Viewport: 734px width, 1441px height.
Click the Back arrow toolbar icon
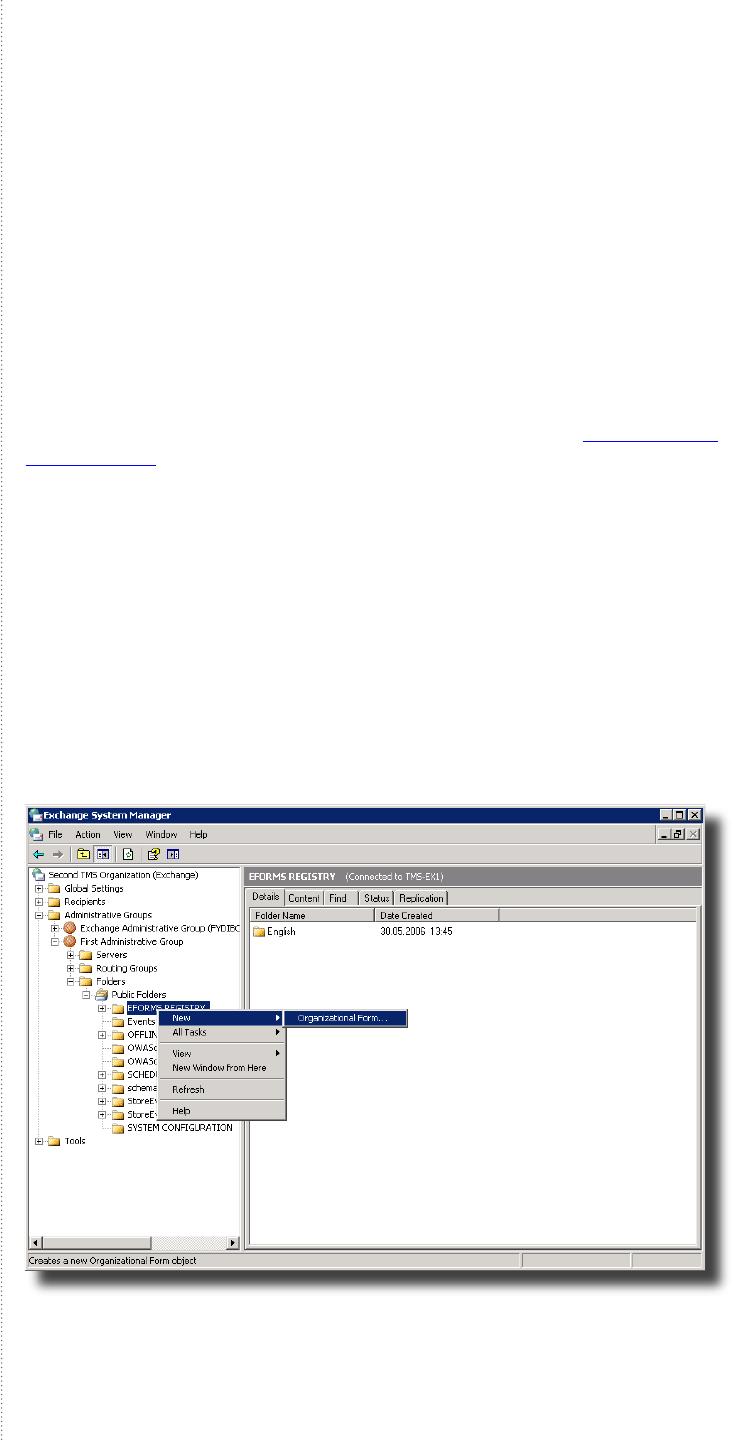39,854
